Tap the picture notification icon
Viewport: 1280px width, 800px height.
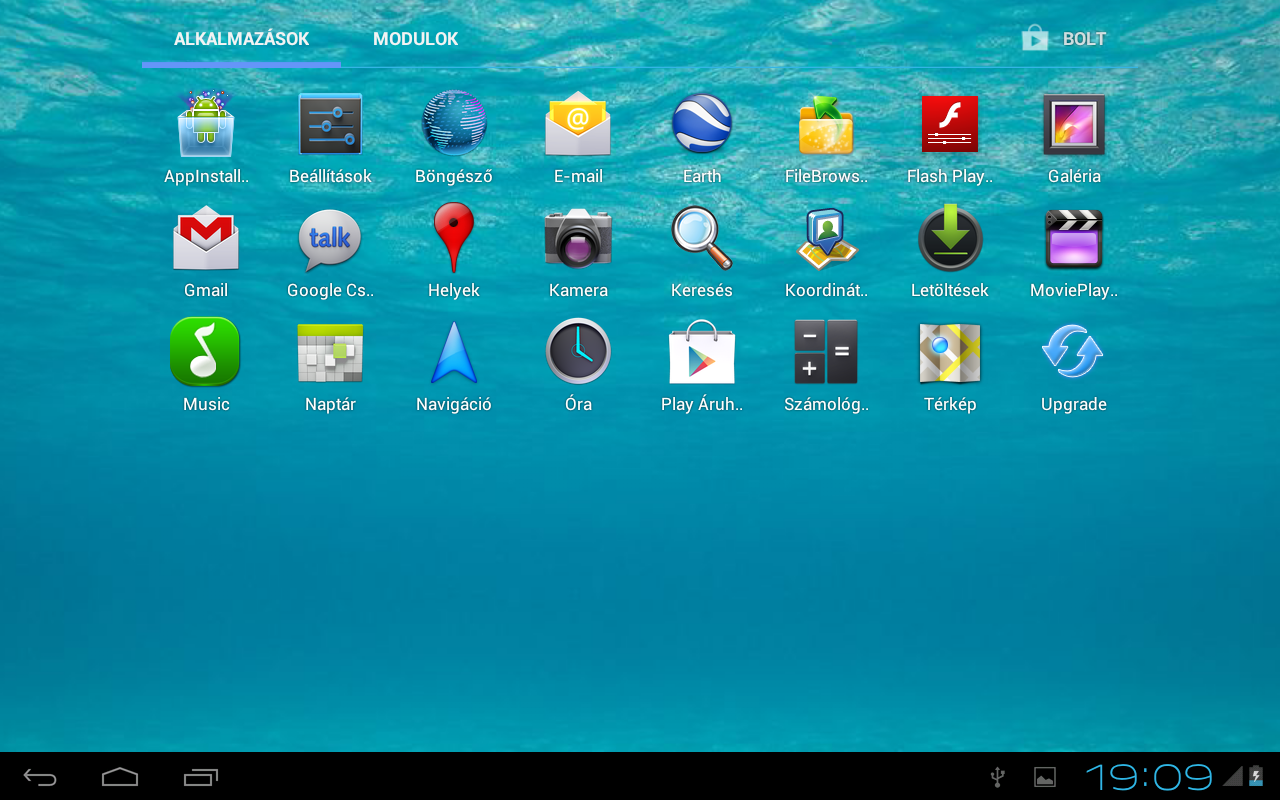coord(1045,777)
